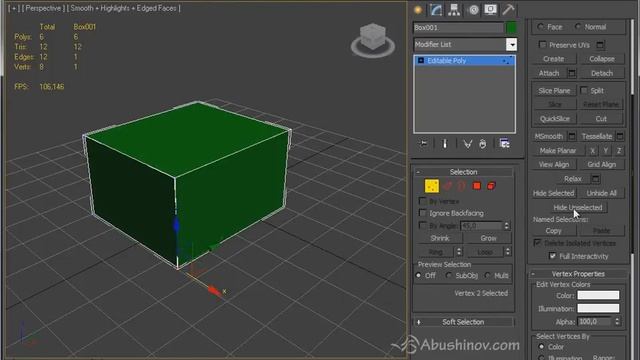The width and height of the screenshot is (640, 360).
Task: Disable Full Interactivity checkbox
Action: [552, 256]
